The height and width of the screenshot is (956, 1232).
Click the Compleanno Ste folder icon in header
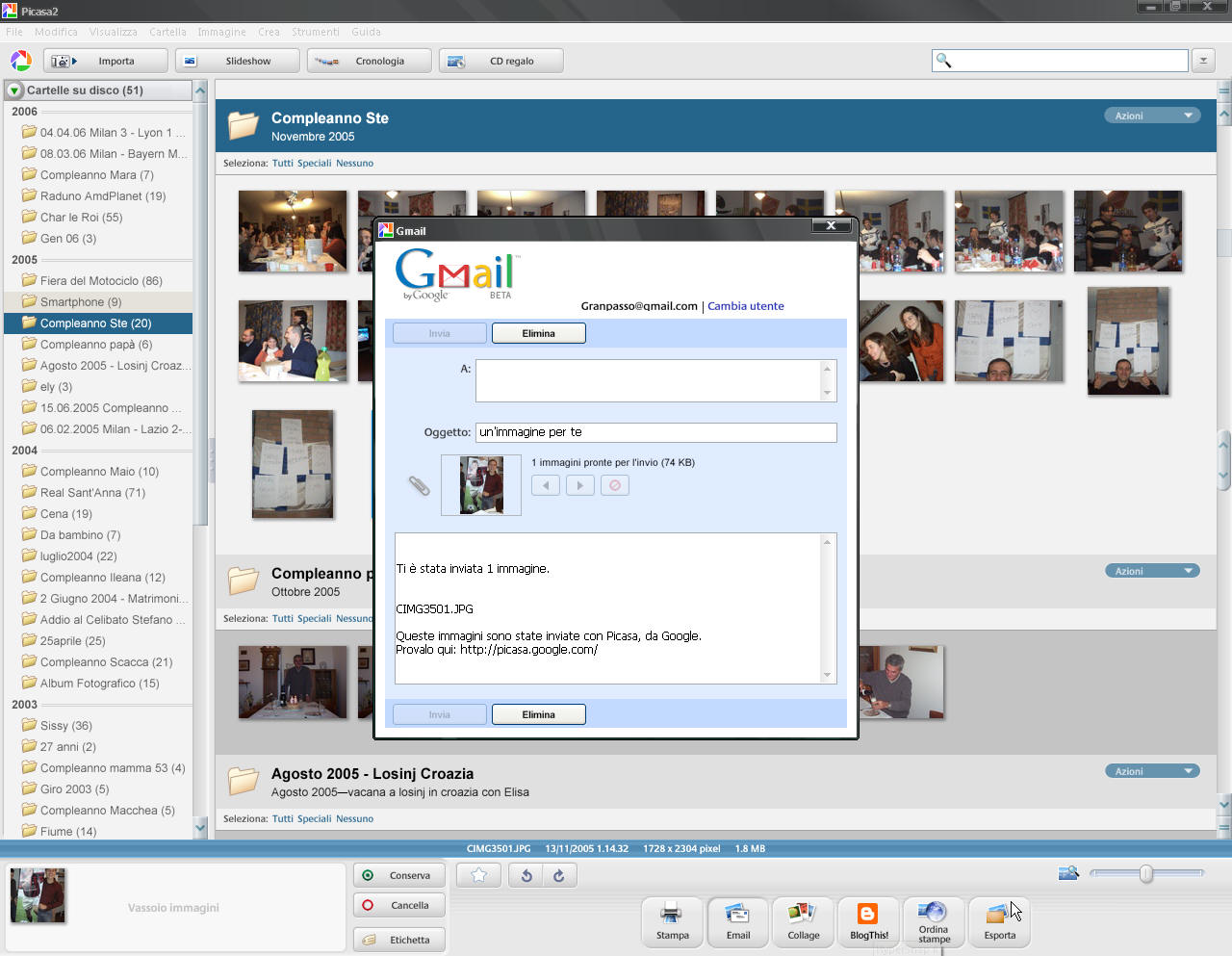click(244, 125)
